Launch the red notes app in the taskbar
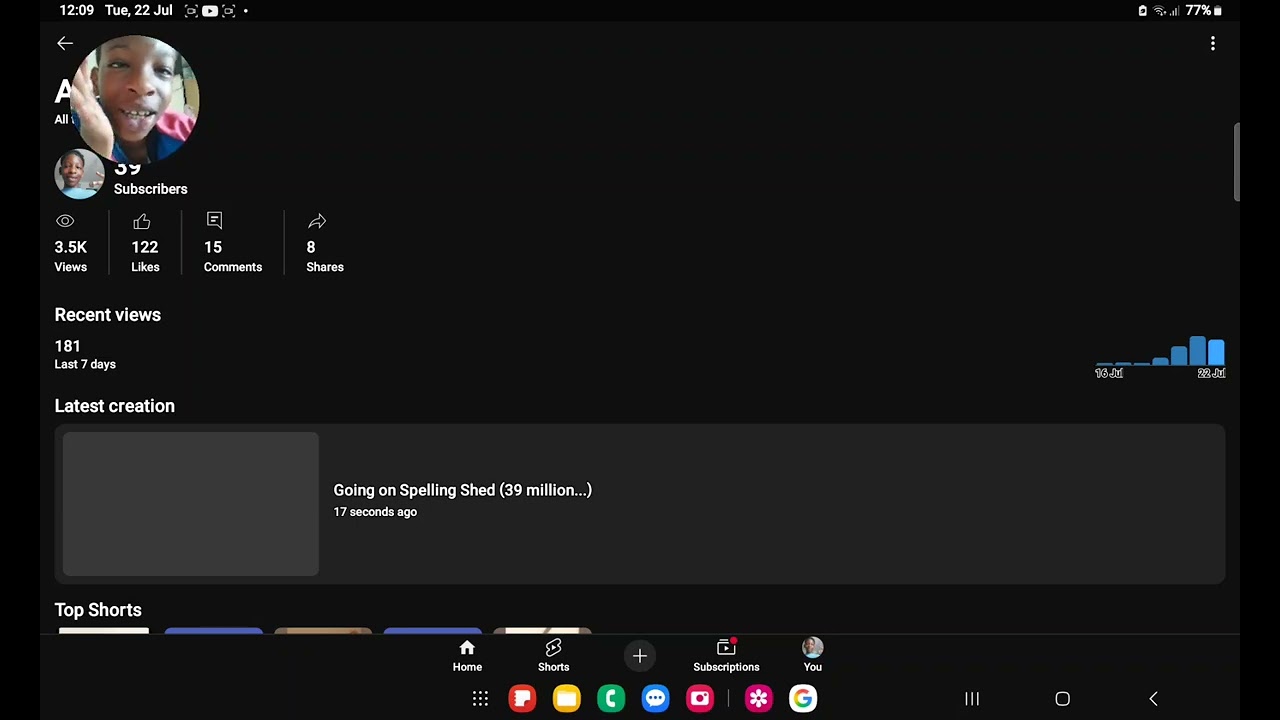The height and width of the screenshot is (720, 1280). point(522,699)
